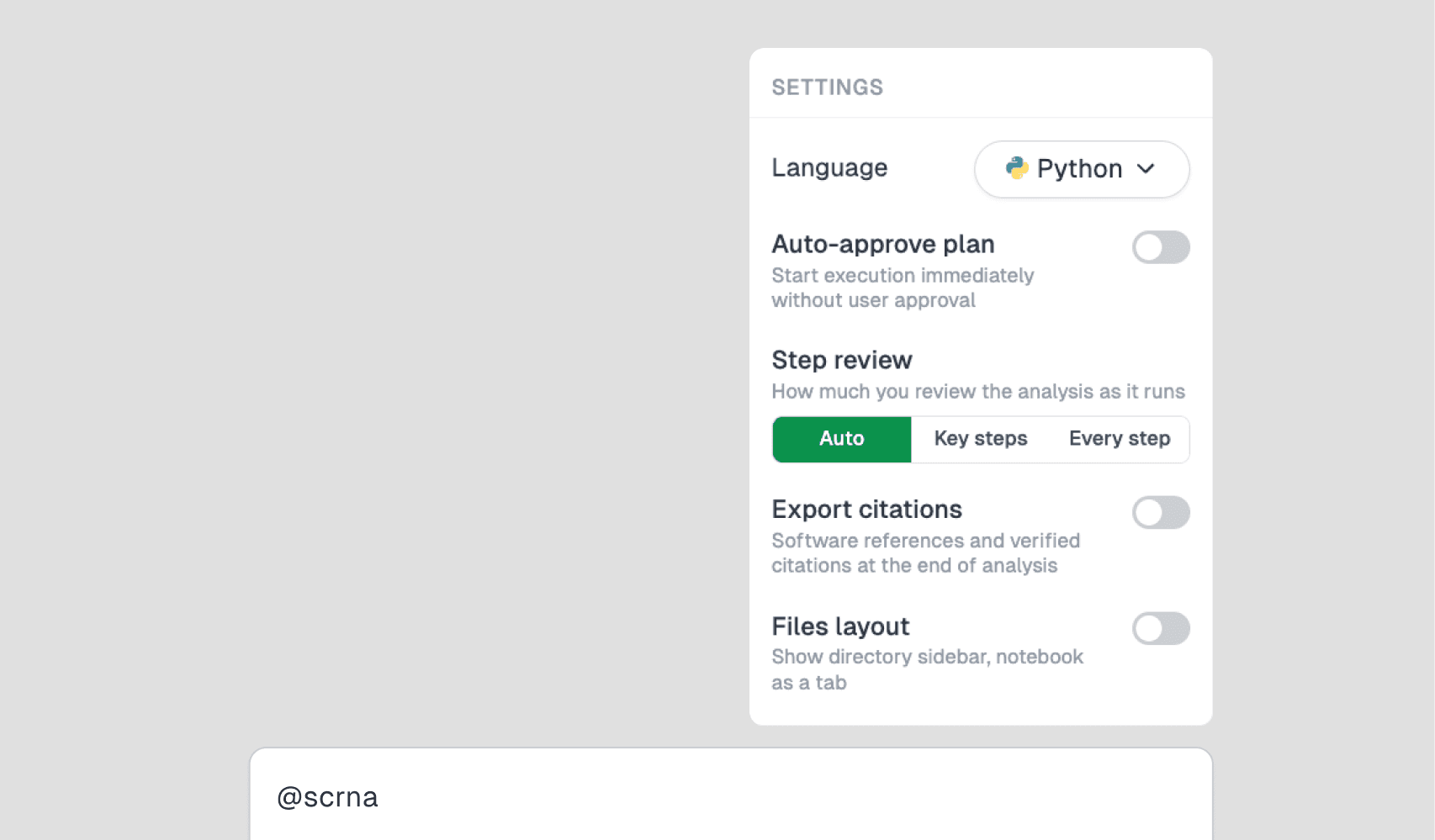Click 'Software references and verified citations' description
The width and height of the screenshot is (1435, 840).
coord(926,553)
